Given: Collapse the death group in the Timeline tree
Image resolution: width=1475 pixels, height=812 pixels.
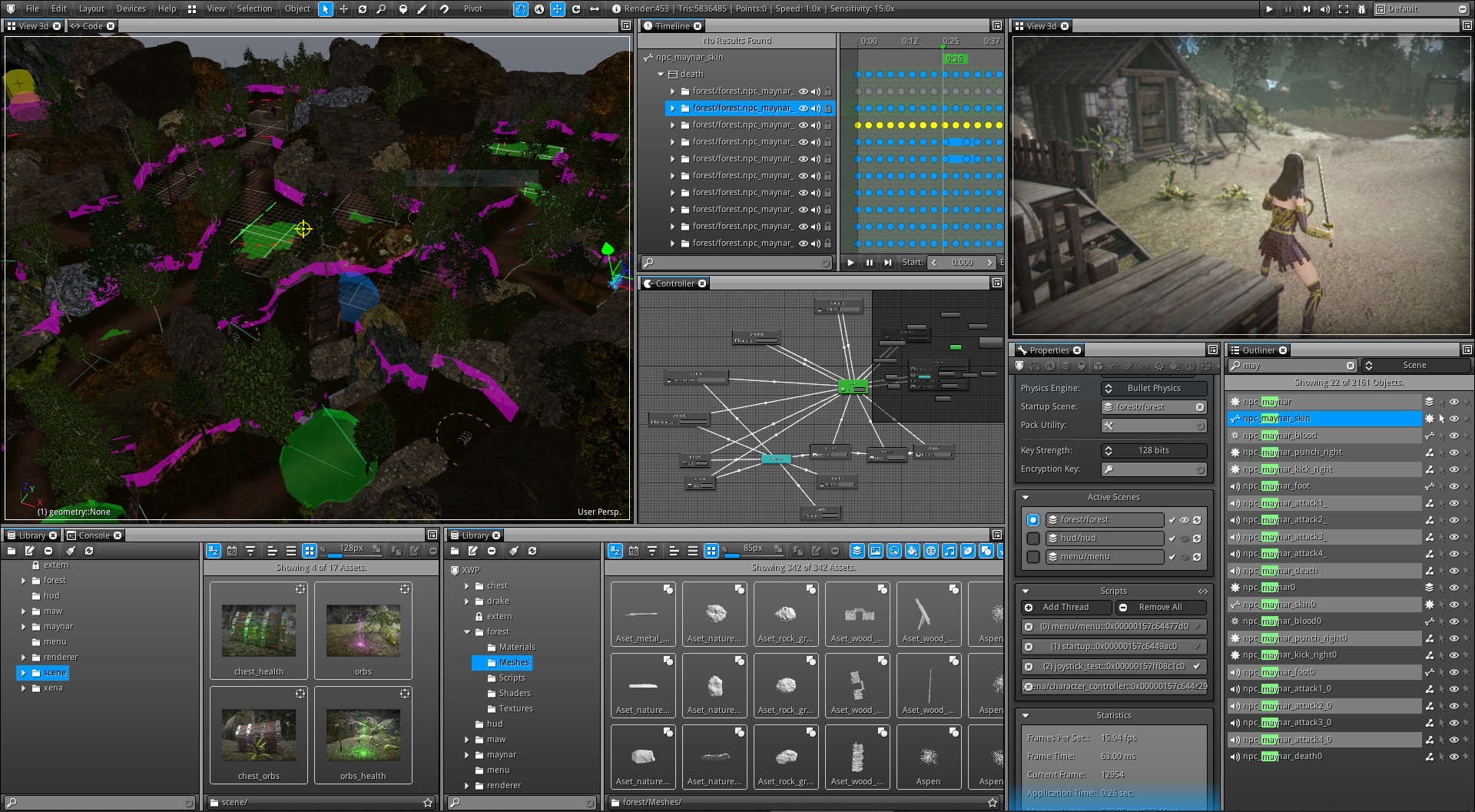Looking at the screenshot, I should click(x=661, y=74).
